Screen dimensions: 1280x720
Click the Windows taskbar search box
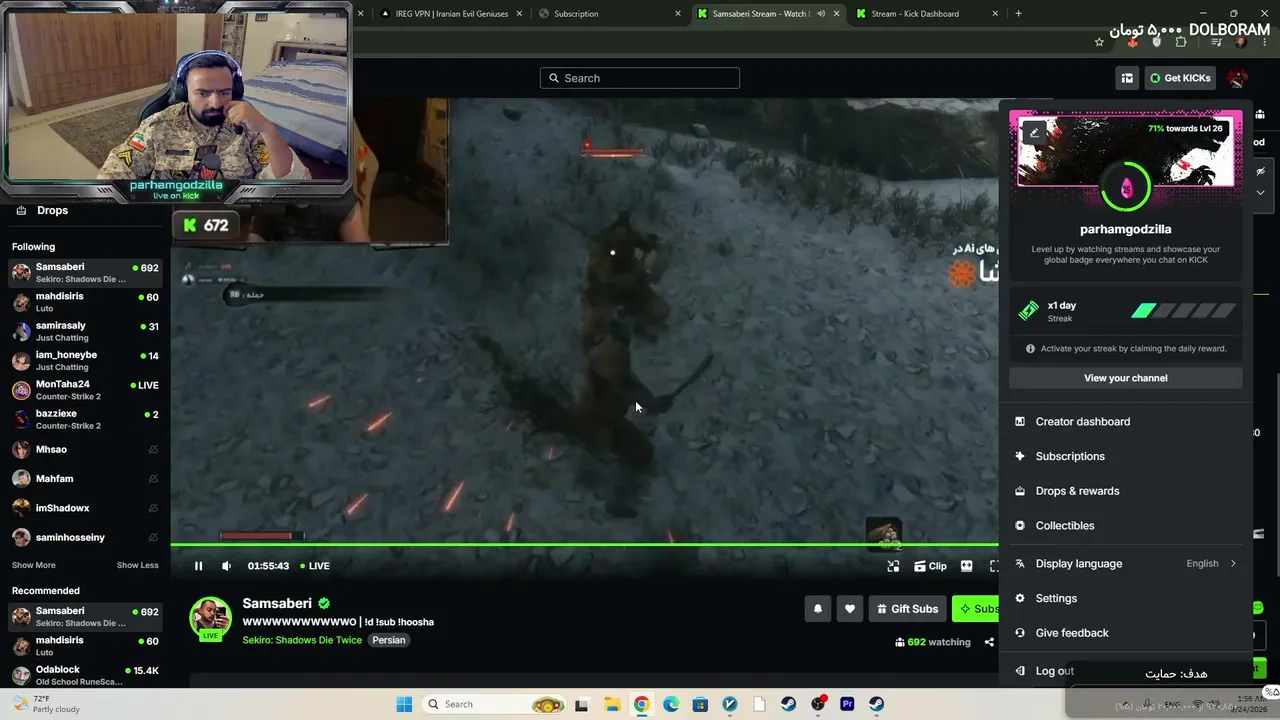tap(495, 704)
